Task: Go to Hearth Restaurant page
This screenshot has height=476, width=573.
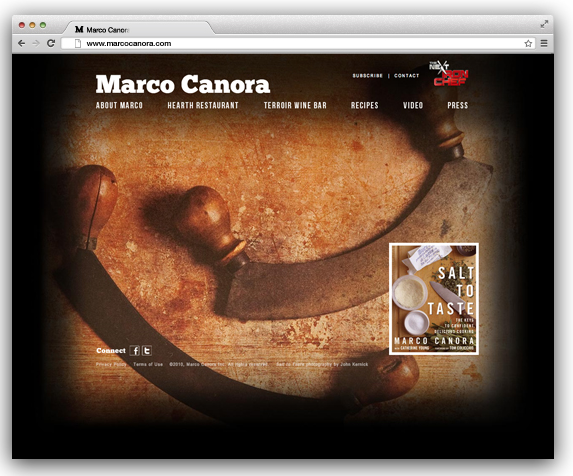Action: tap(203, 105)
